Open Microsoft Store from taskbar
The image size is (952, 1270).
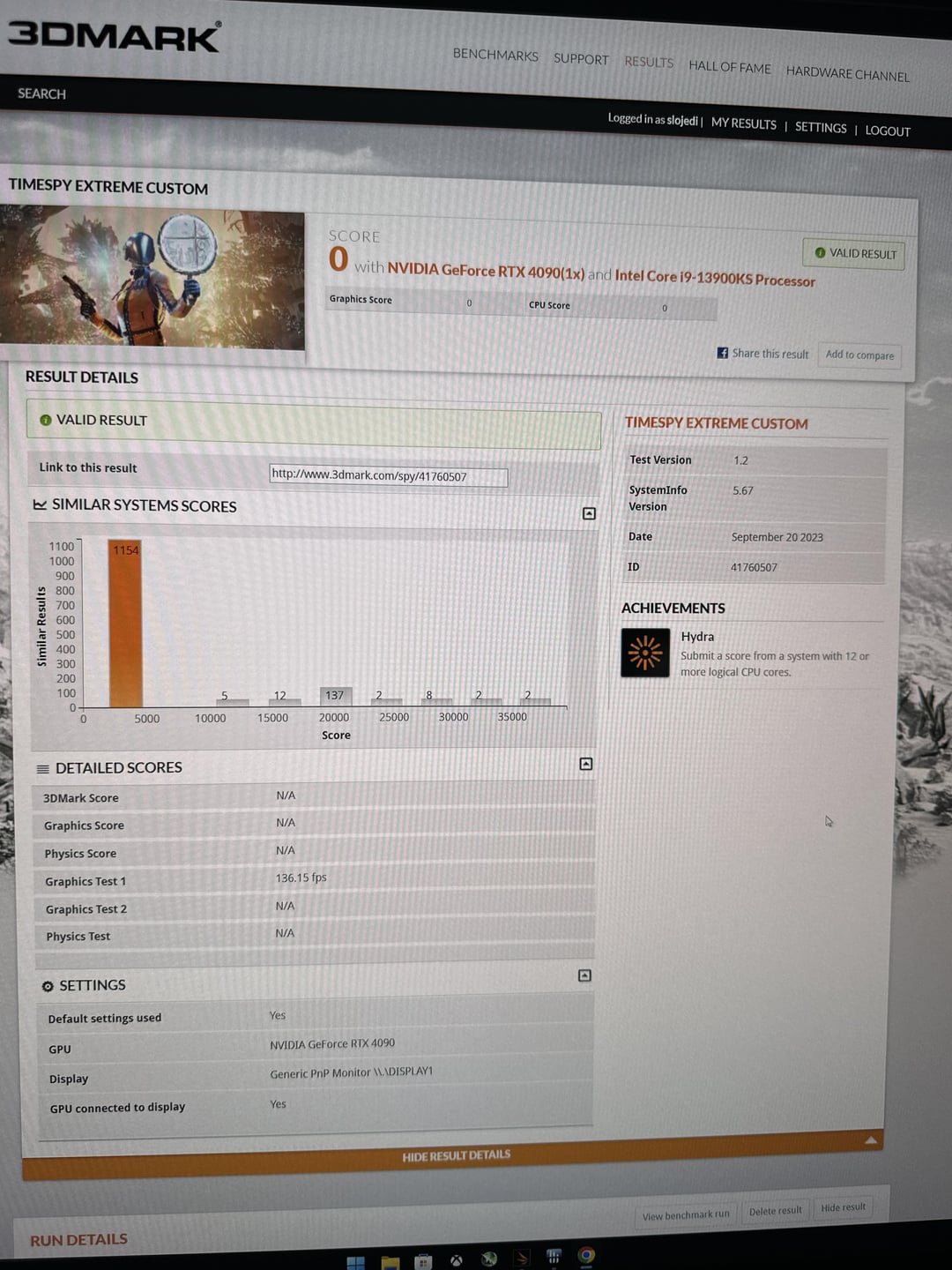423,1260
